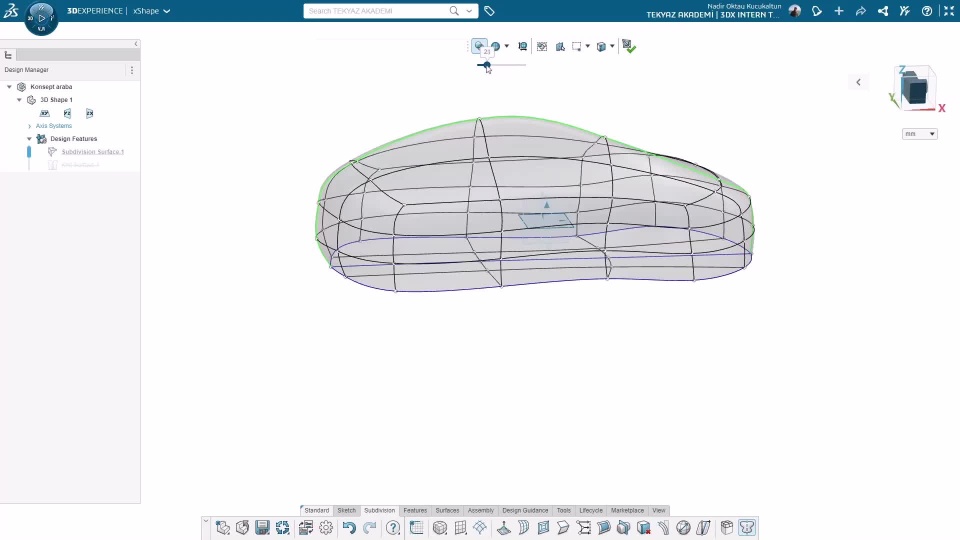Open the settings gear in action bar
Screen dimensions: 960x540
tap(326, 528)
